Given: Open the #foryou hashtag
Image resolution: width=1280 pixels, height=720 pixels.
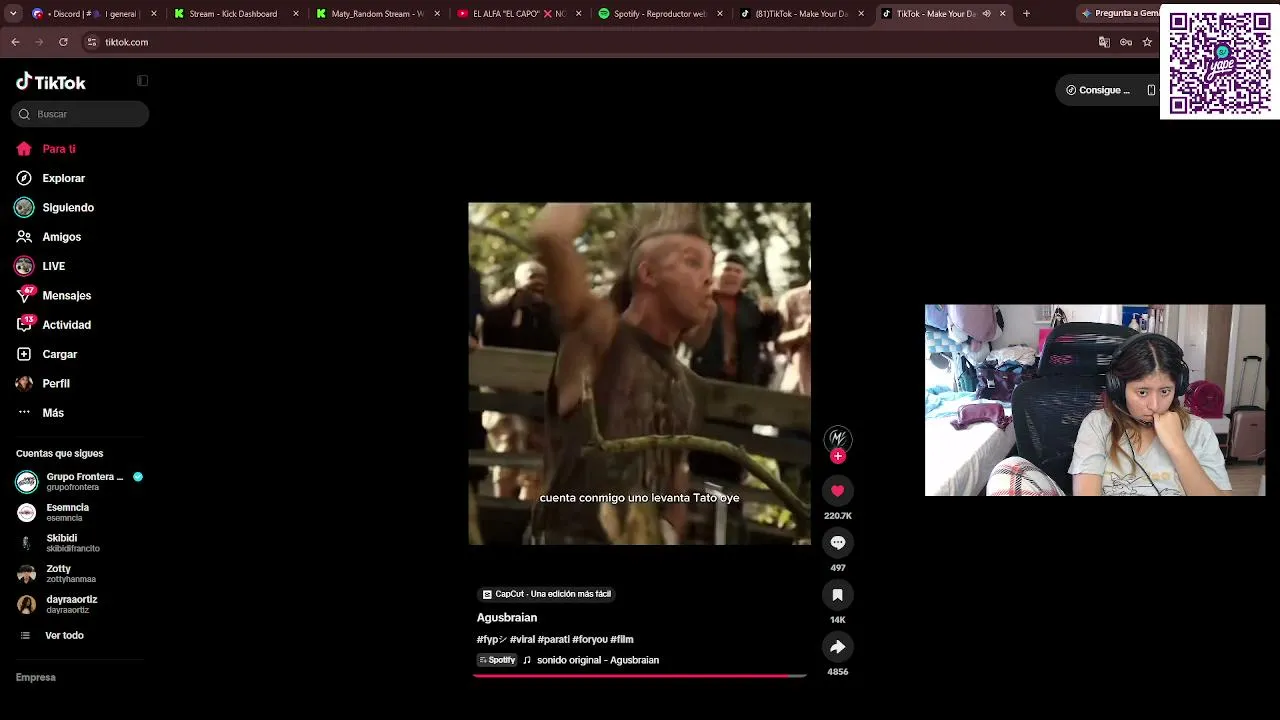Looking at the screenshot, I should 590,640.
